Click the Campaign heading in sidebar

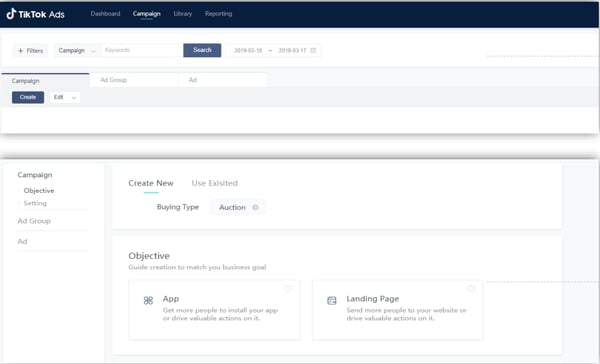tap(35, 175)
